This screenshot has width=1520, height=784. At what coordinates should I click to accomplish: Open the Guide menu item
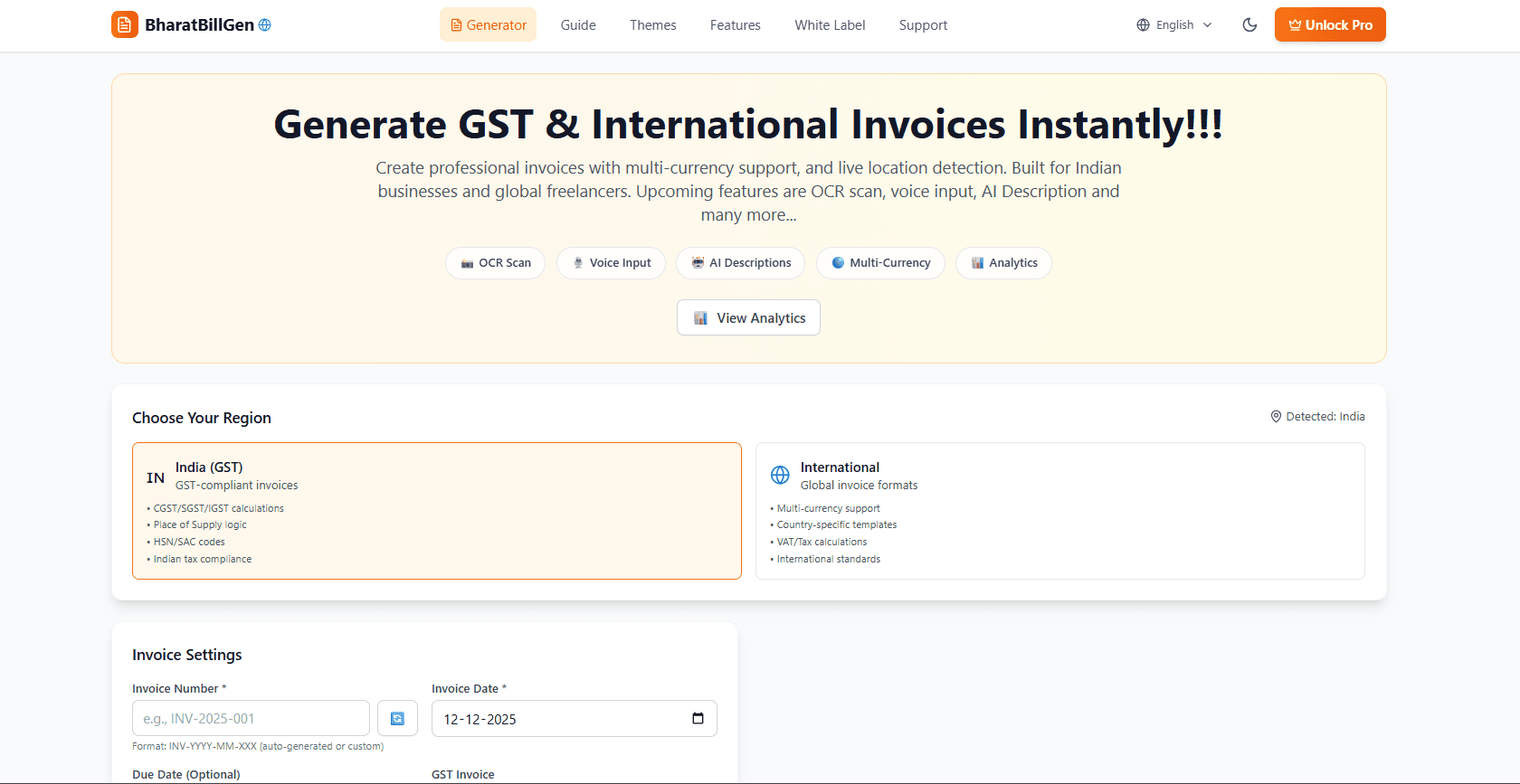577,25
